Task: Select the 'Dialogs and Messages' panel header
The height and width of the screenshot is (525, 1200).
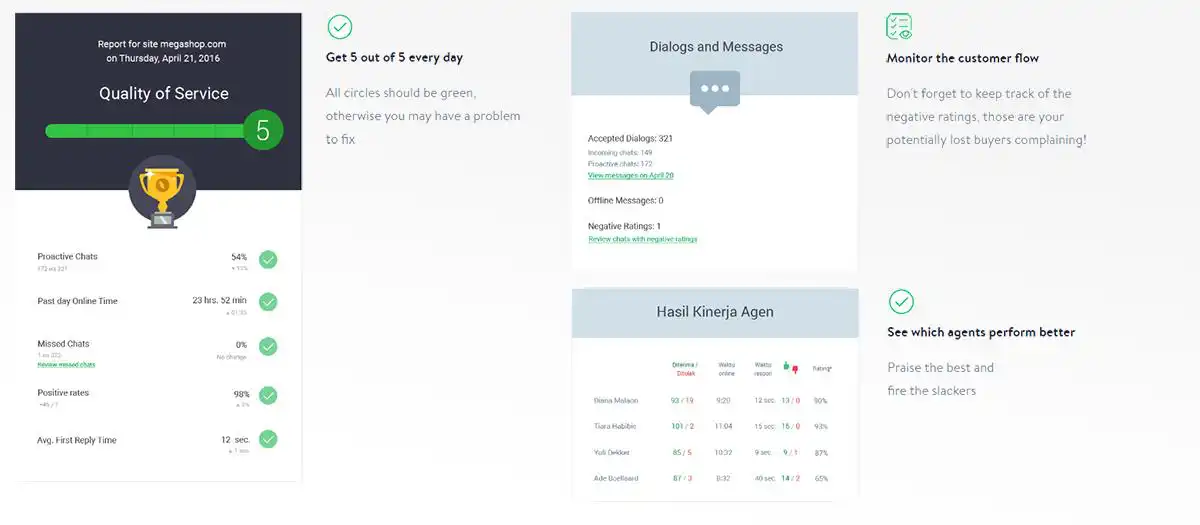Action: pyautogui.click(x=715, y=47)
